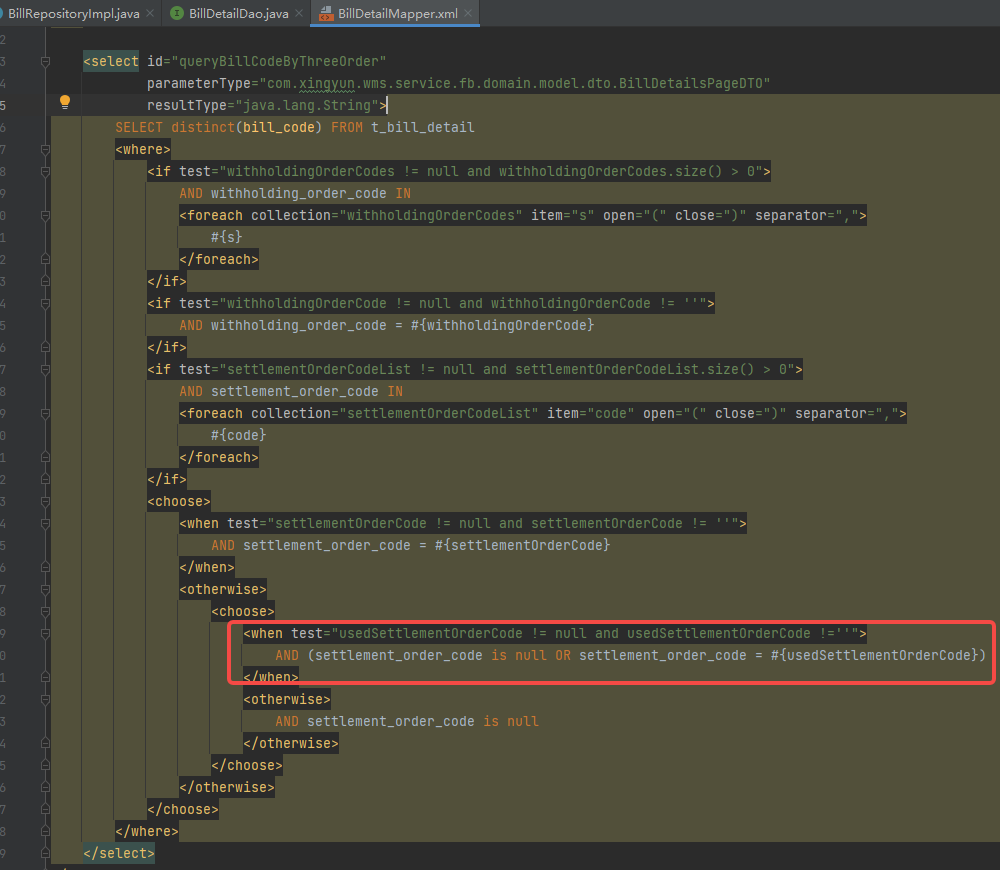Click the final AND settlement_order_code is null line
Screen dimensions: 1000x870
407,721
